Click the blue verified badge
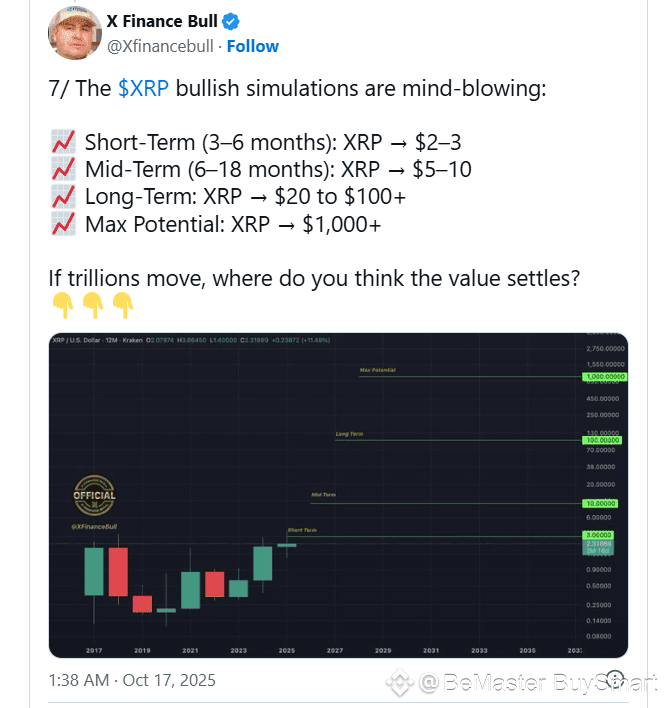This screenshot has width=665, height=708. click(229, 21)
